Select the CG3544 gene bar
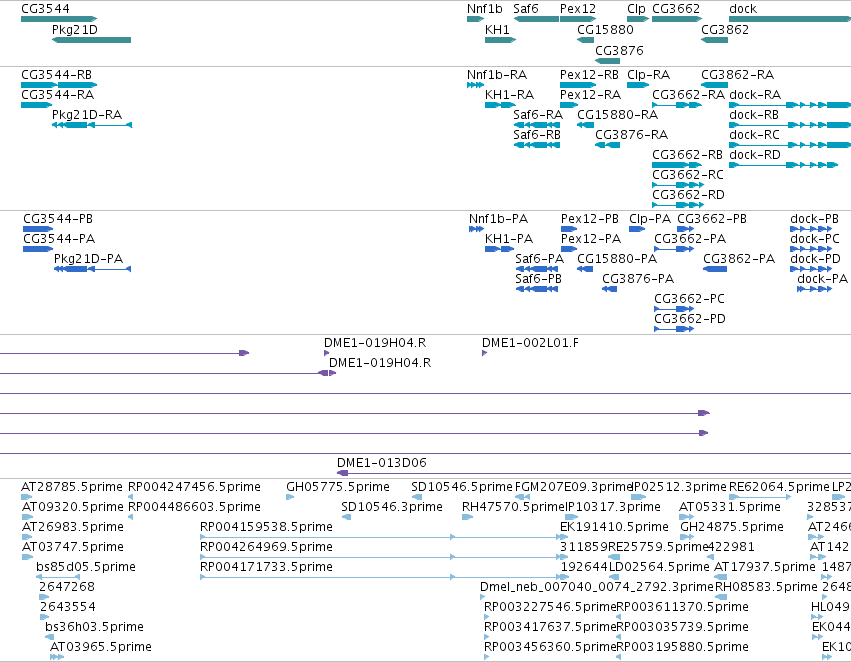Screen dimensions: 851x662 click(x=59, y=19)
